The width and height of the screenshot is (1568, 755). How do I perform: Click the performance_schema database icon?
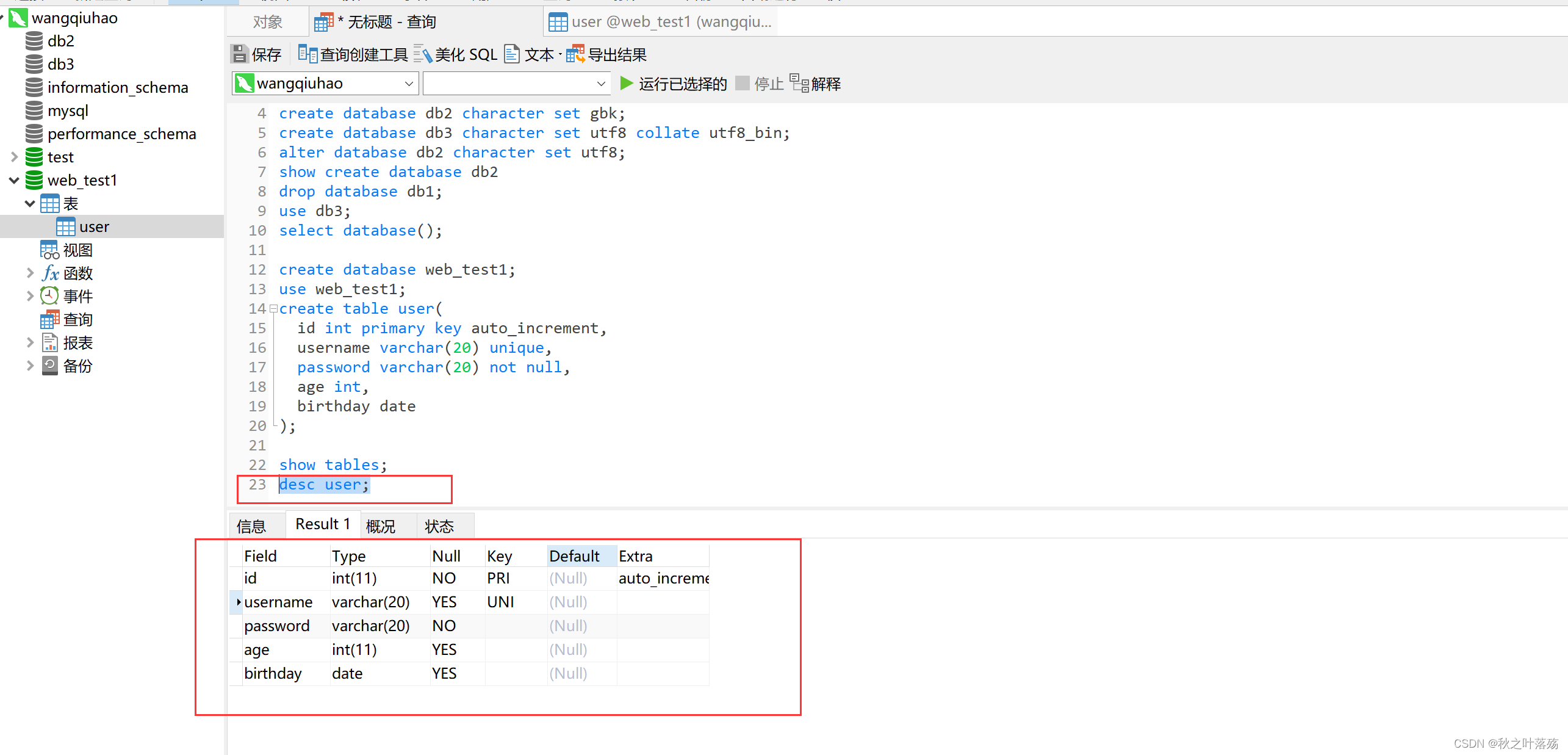[x=34, y=134]
